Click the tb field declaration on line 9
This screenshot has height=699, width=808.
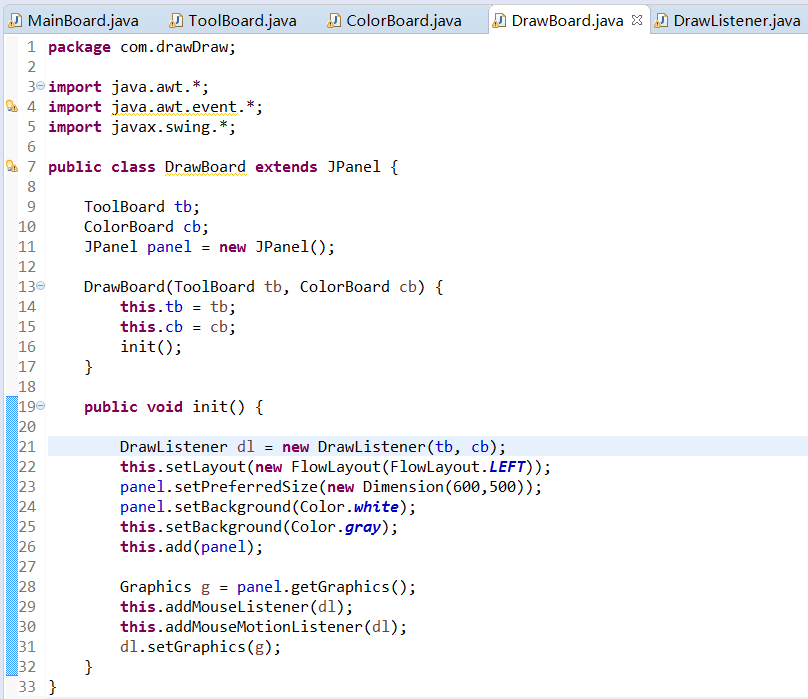[183, 207]
